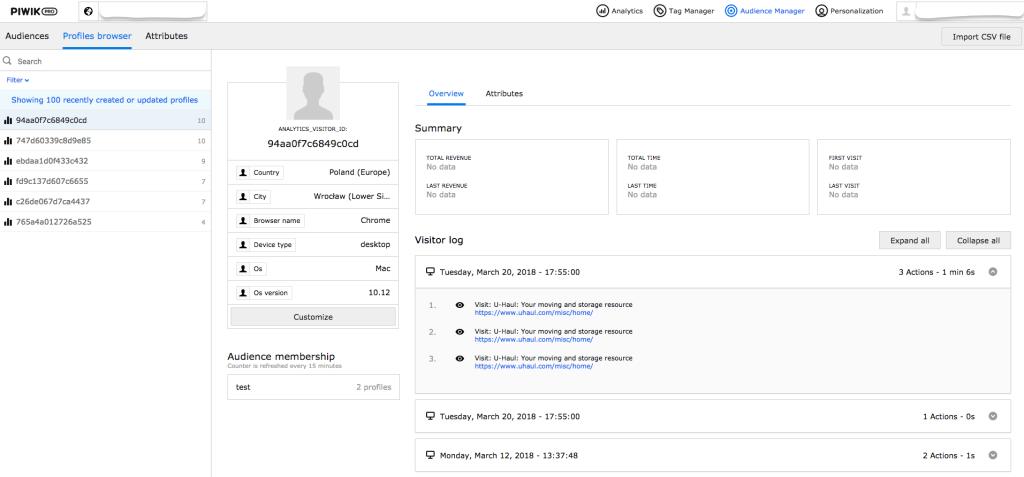Click the Analytics module icon

click(x=602, y=11)
